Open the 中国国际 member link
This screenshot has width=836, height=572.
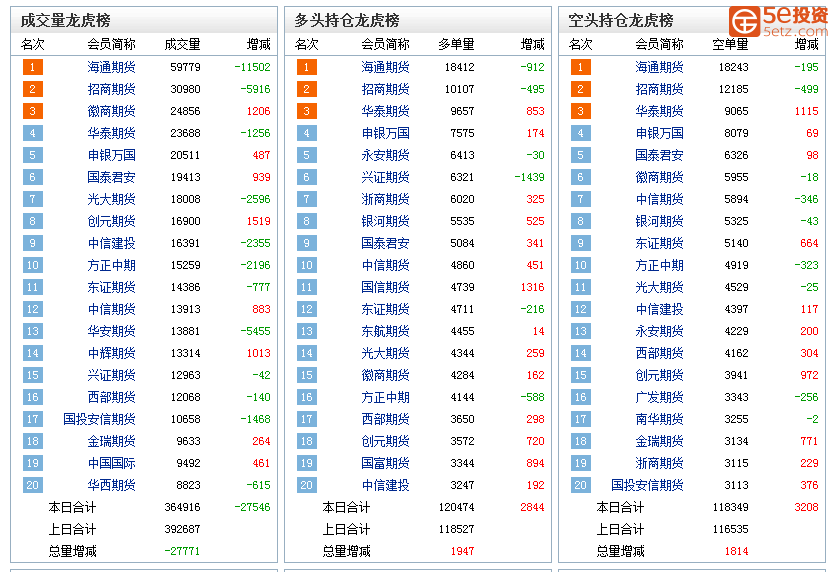[x=111, y=463]
